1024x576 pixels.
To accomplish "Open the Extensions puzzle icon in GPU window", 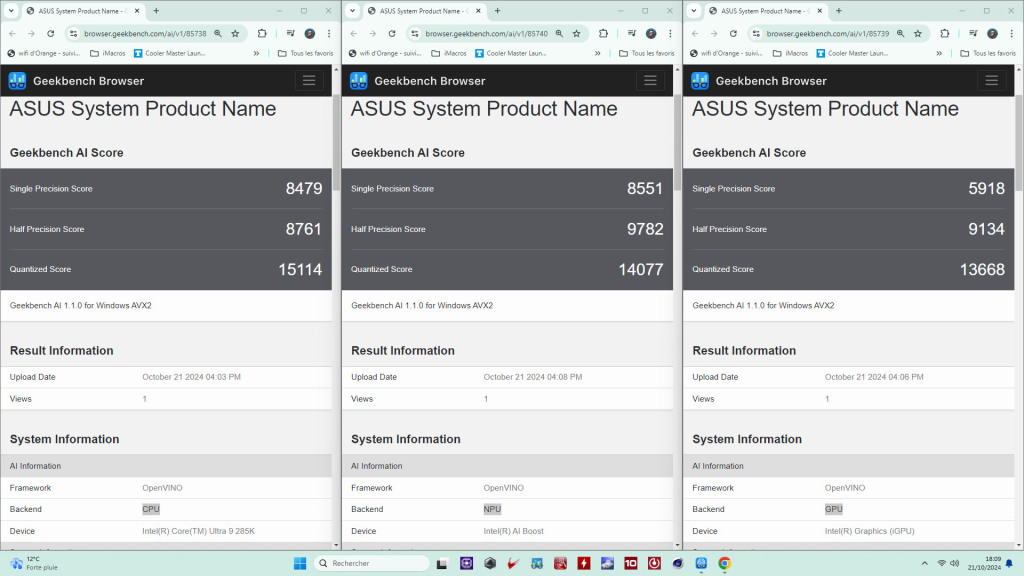I will 945,33.
